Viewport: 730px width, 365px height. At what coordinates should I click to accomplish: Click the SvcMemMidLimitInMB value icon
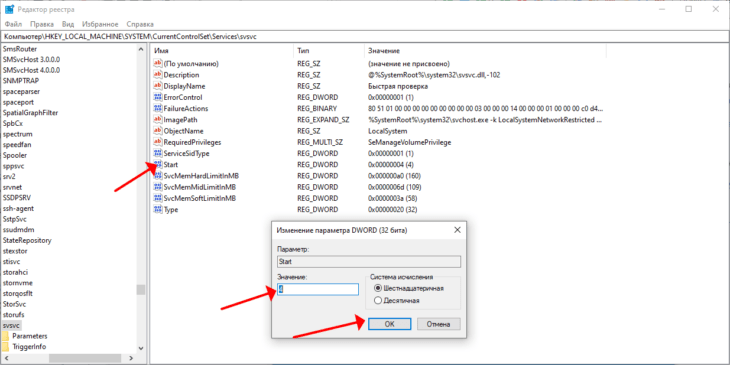[x=157, y=187]
